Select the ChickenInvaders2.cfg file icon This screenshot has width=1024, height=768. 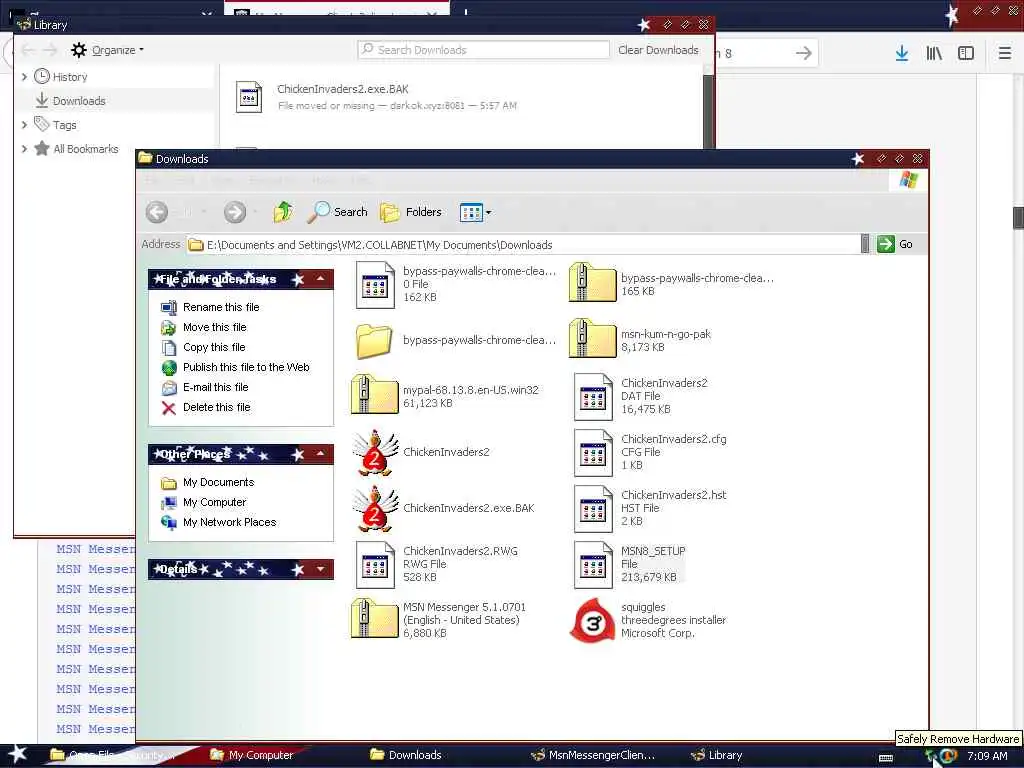coord(594,453)
